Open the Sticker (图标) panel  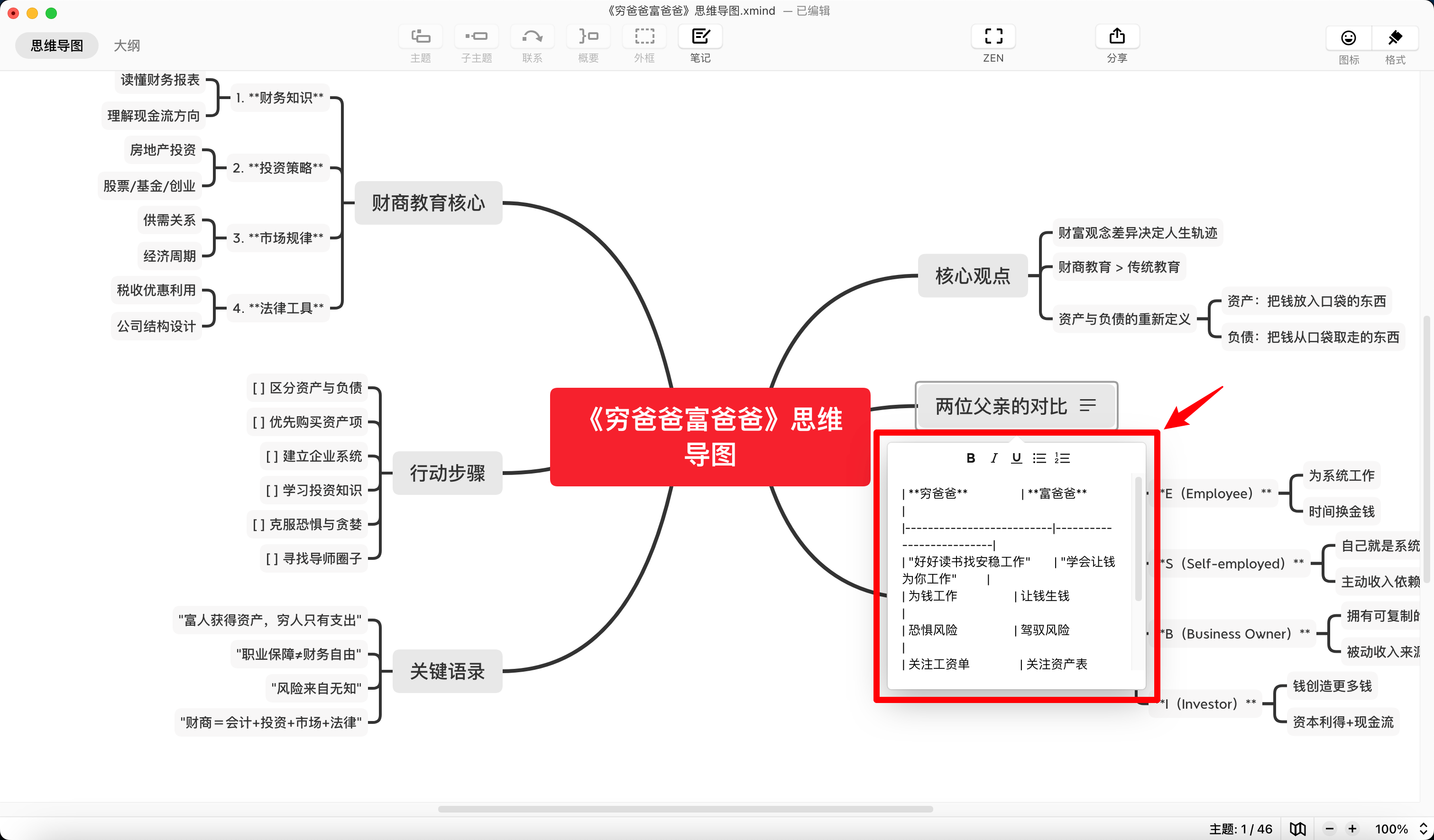[1348, 39]
